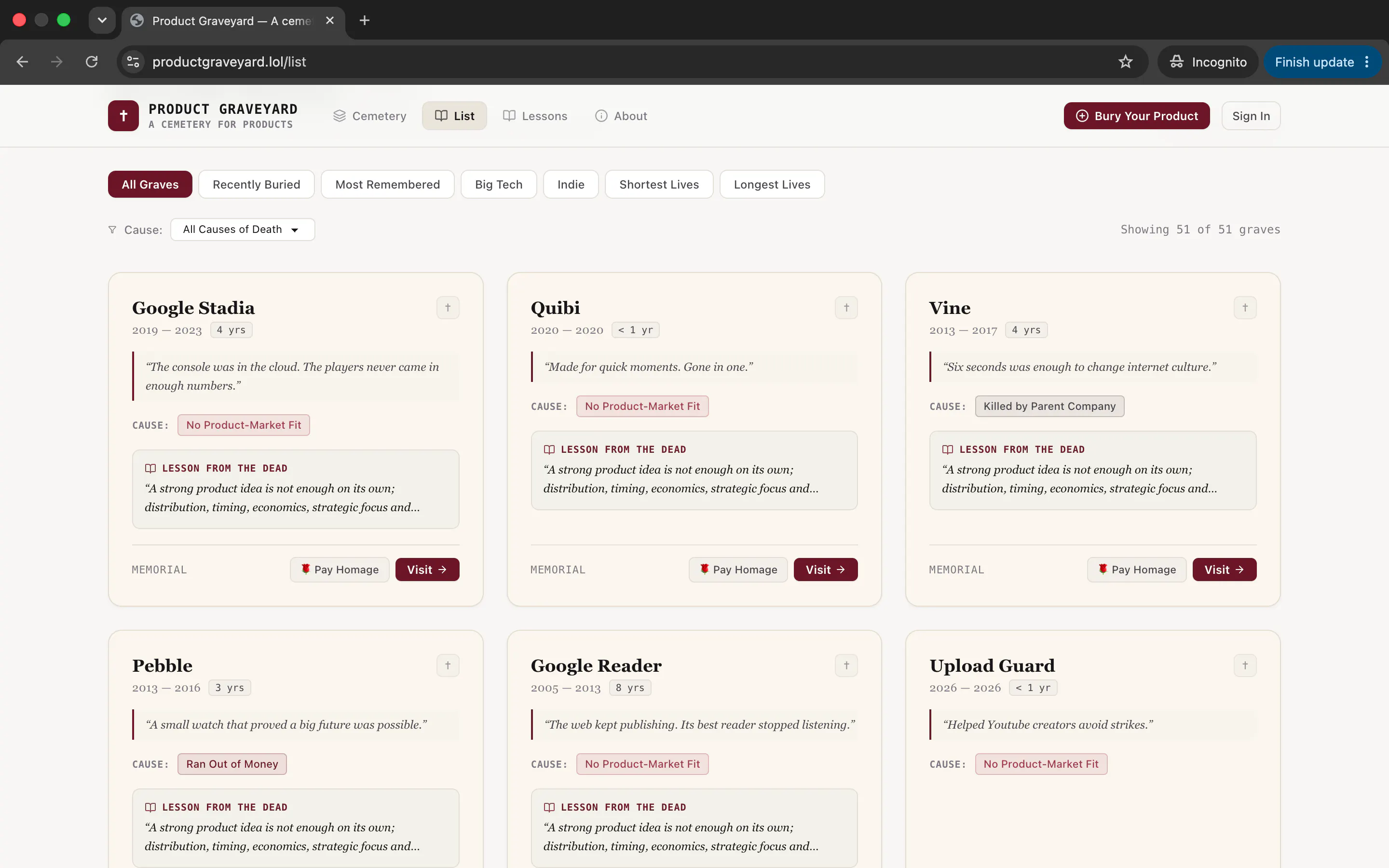
Task: Filter by Big Tech
Action: pyautogui.click(x=499, y=184)
